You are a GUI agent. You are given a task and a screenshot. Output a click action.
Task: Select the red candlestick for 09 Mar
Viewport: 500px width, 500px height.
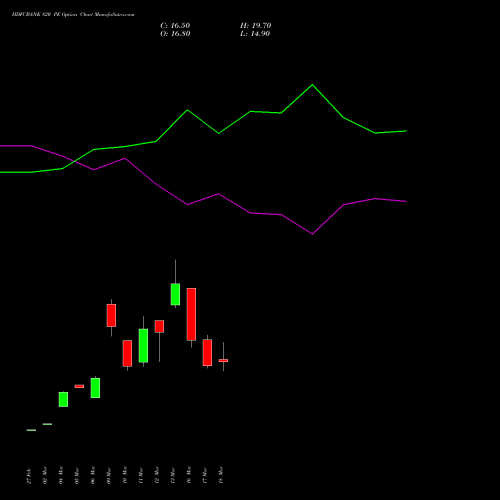111,316
